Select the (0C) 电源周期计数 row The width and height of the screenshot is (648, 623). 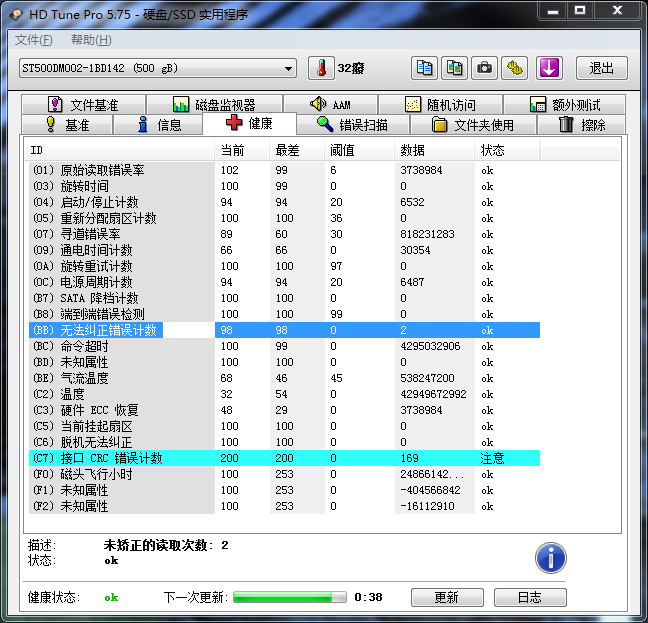[x=284, y=282]
